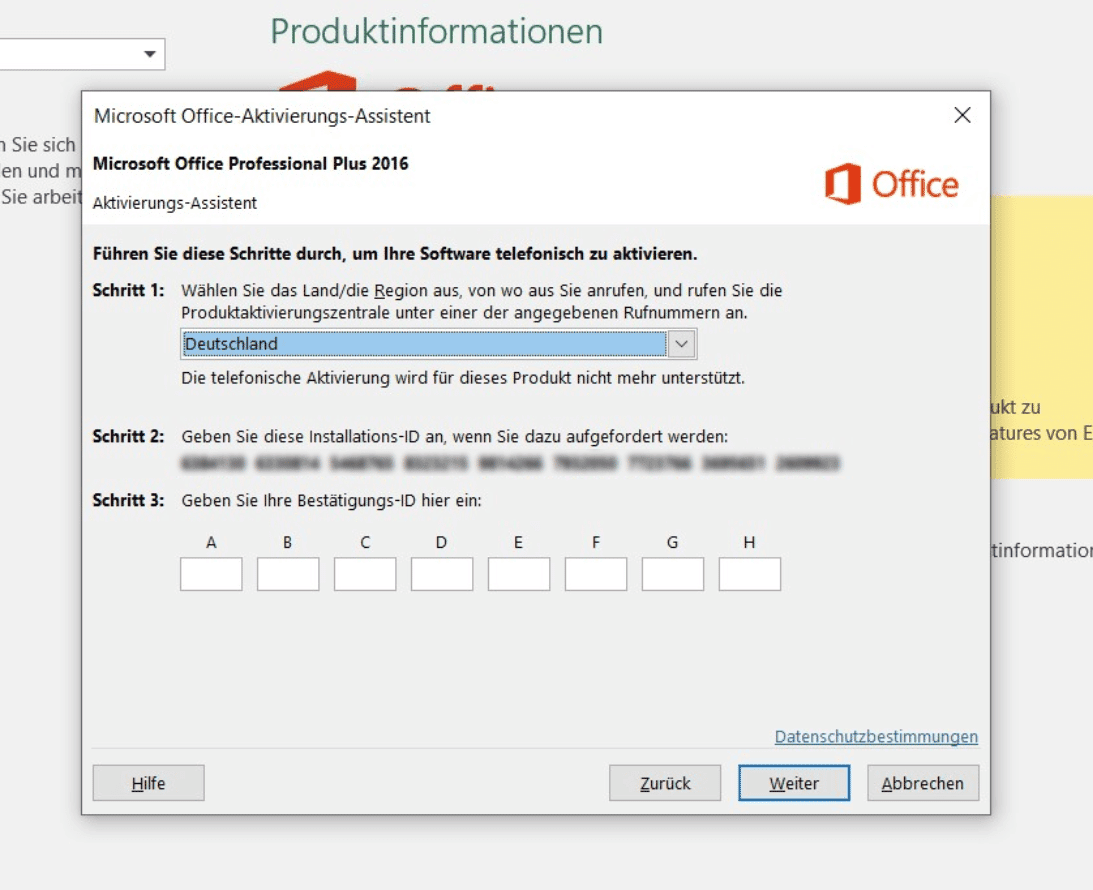Click the blurred Installations-ID number row
1093x890 pixels.
point(510,463)
